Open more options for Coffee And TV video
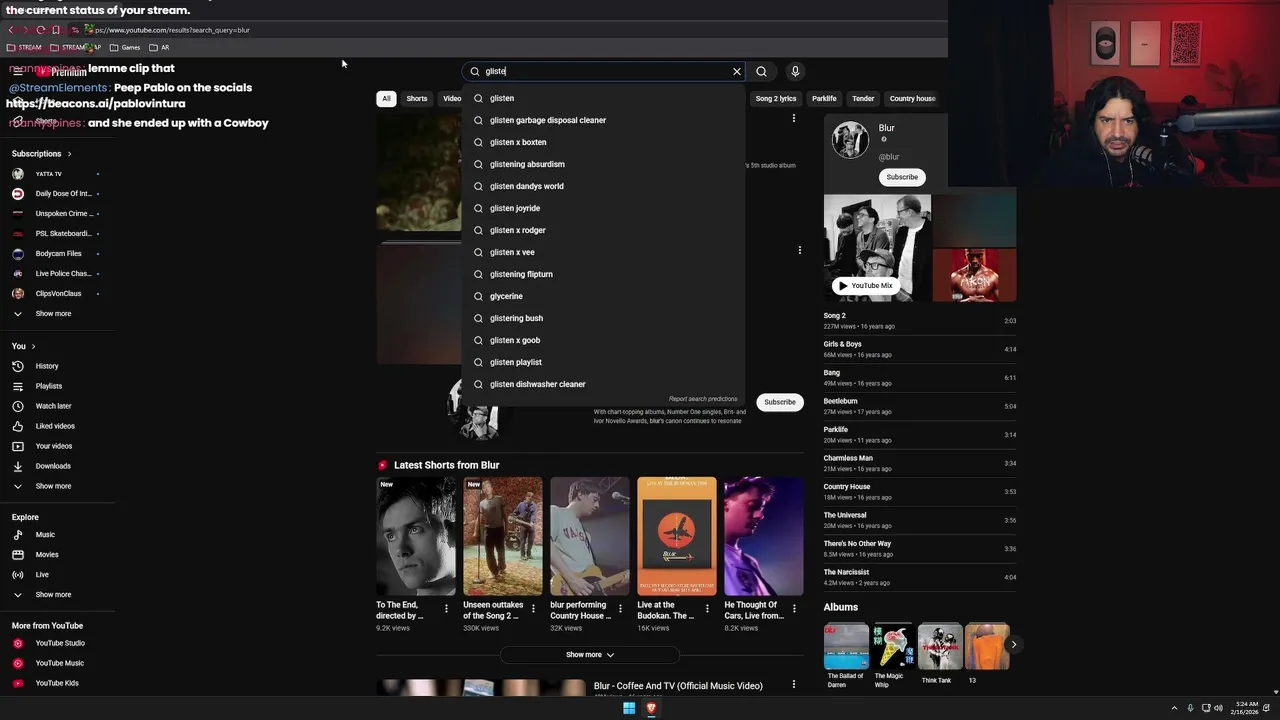Image resolution: width=1280 pixels, height=720 pixels. click(x=794, y=685)
